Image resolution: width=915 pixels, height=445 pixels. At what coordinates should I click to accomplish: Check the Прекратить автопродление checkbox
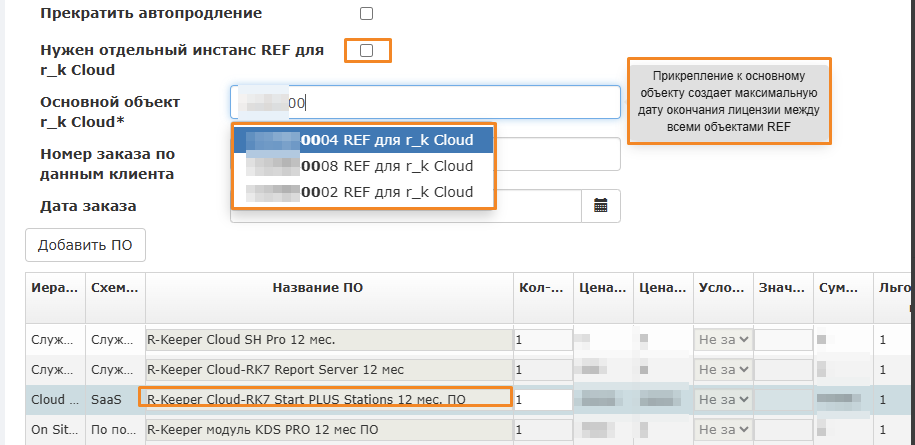(x=366, y=13)
